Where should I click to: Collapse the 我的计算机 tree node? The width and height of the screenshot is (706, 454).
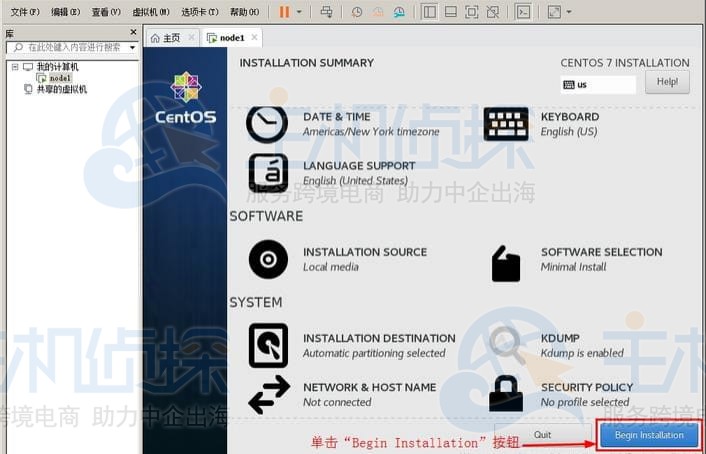pos(15,67)
